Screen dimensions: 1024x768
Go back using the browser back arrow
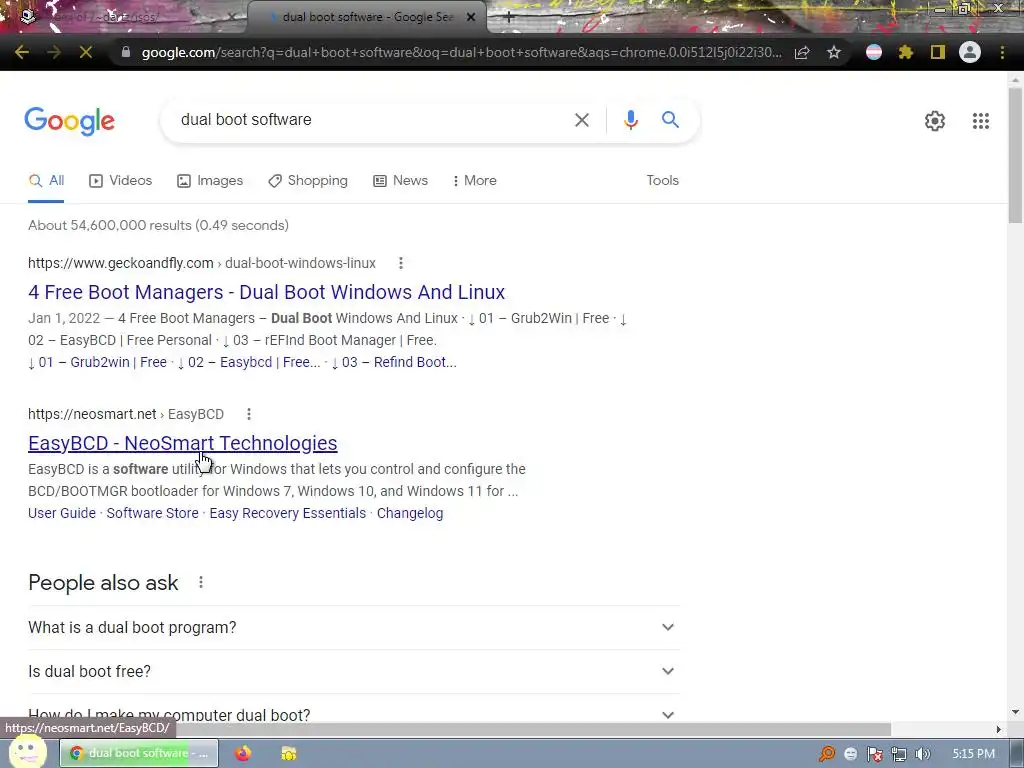coord(22,52)
